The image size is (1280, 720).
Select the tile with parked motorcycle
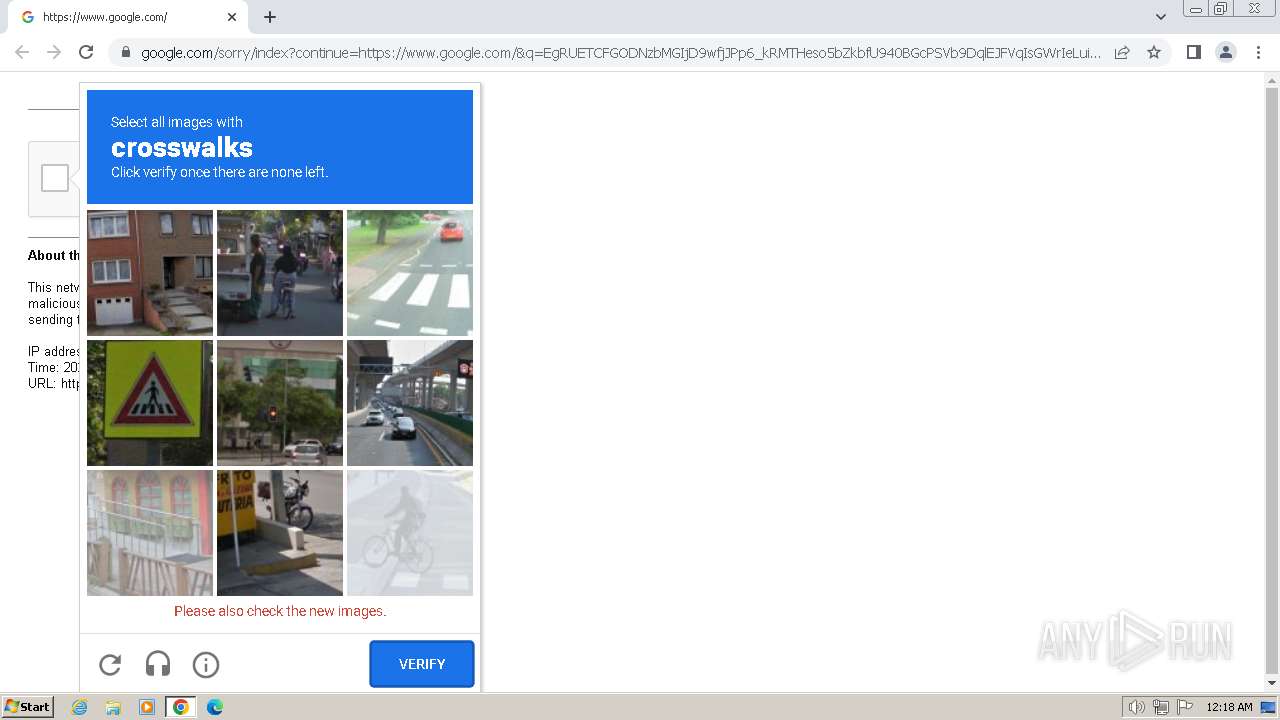pyautogui.click(x=280, y=533)
